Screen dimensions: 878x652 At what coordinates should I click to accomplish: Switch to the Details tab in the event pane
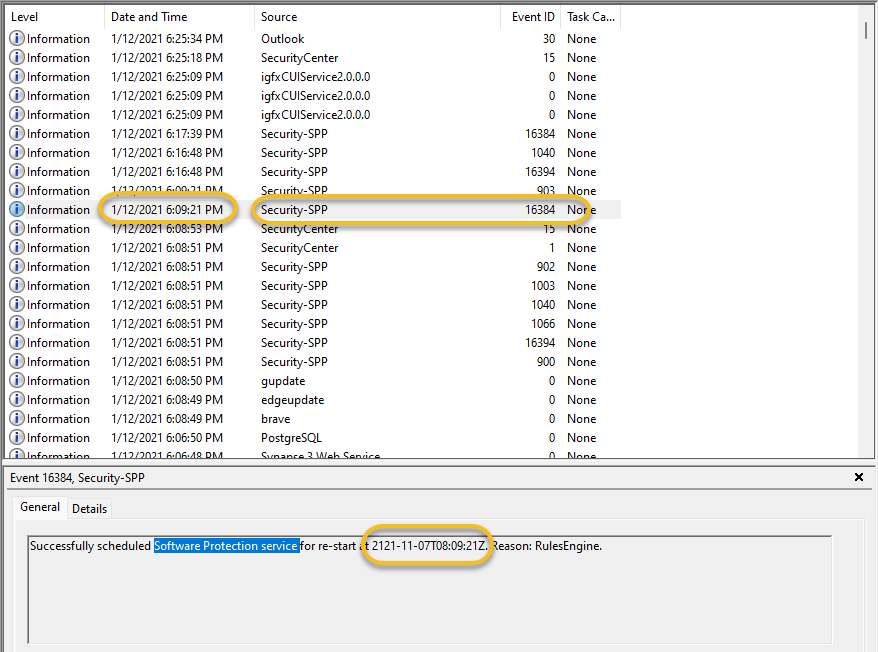(89, 508)
